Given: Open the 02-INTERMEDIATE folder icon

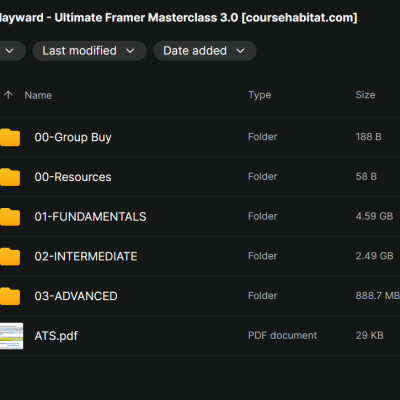Looking at the screenshot, I should pos(10,256).
